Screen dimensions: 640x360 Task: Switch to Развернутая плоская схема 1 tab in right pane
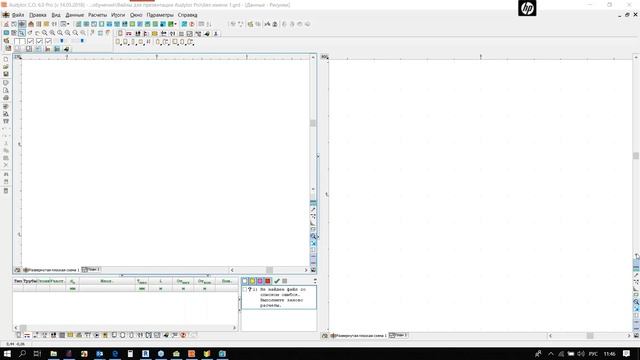[x=358, y=336]
